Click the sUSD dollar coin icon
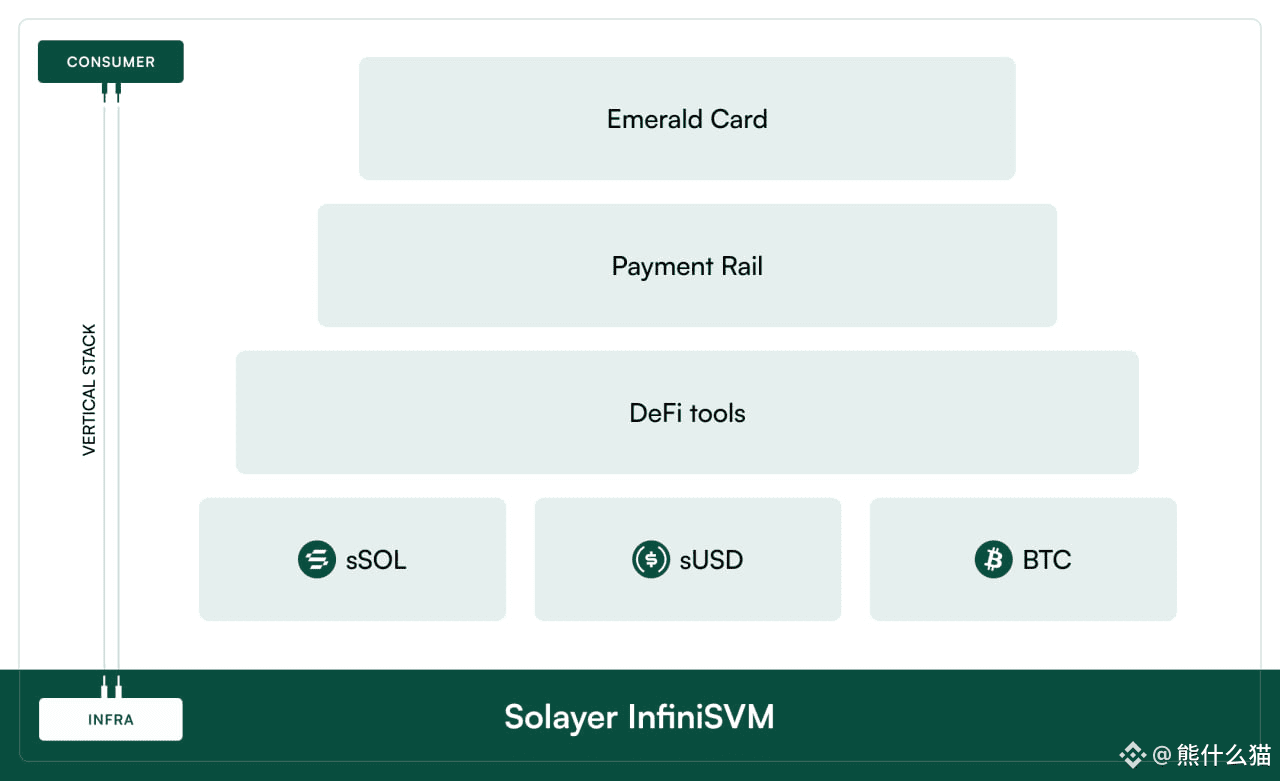1280x781 pixels. coord(651,559)
